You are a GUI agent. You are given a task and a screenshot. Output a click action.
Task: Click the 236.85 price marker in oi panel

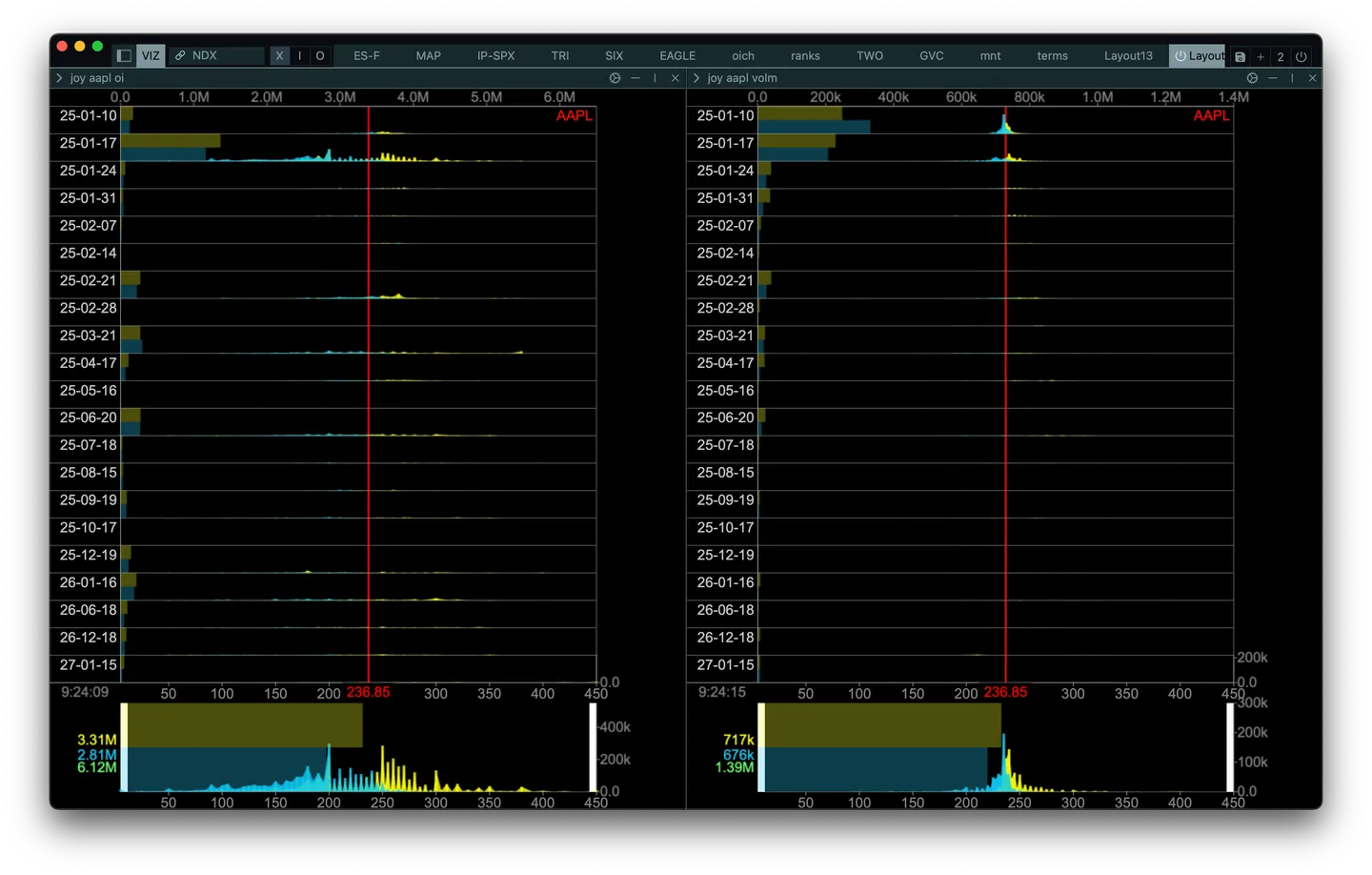click(368, 693)
